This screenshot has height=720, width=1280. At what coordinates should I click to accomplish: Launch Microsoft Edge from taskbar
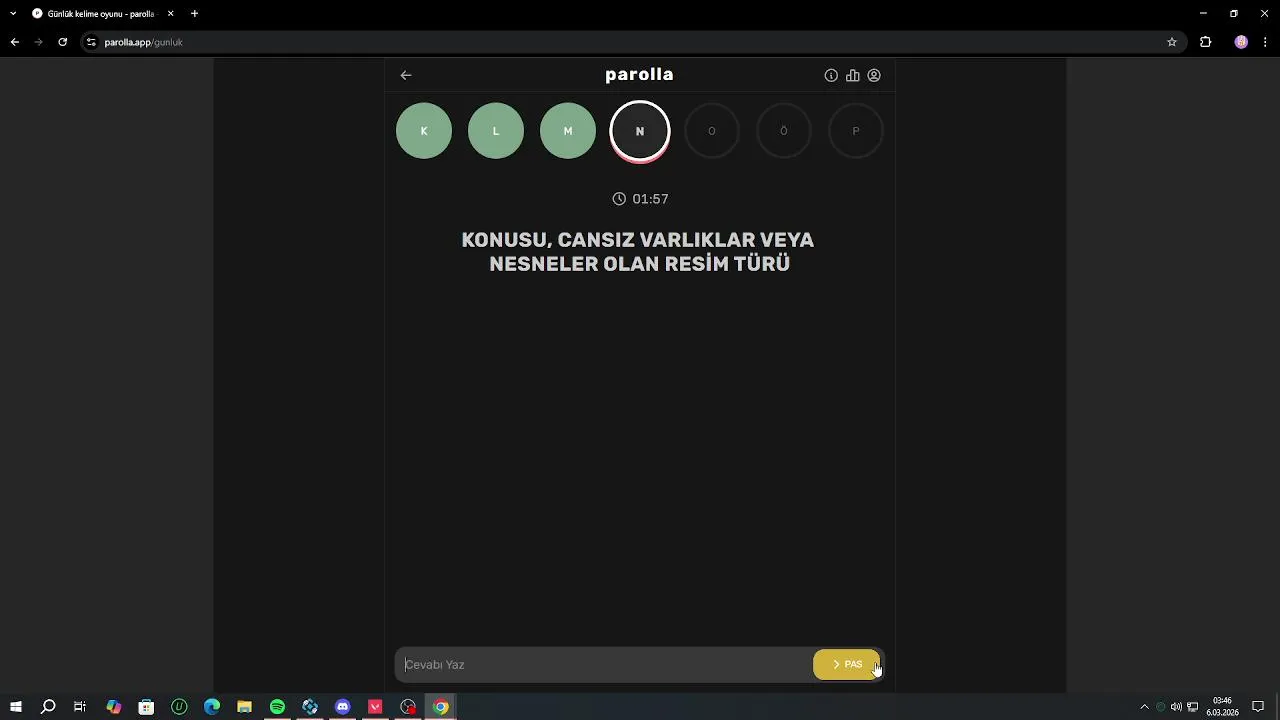[212, 707]
